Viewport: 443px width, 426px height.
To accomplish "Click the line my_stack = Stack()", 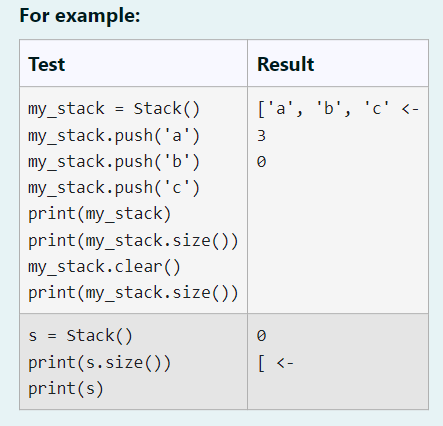I will click(114, 109).
